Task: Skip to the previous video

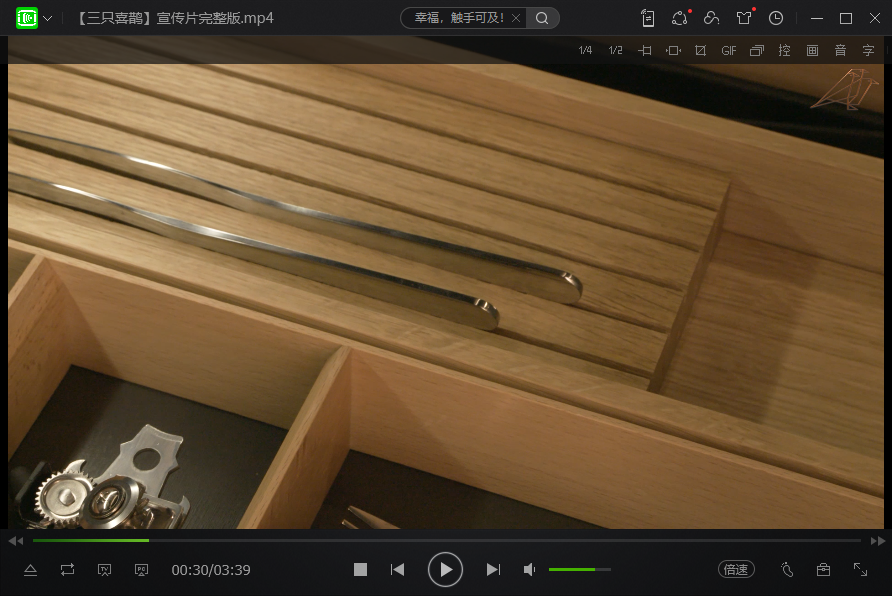Action: 398,569
